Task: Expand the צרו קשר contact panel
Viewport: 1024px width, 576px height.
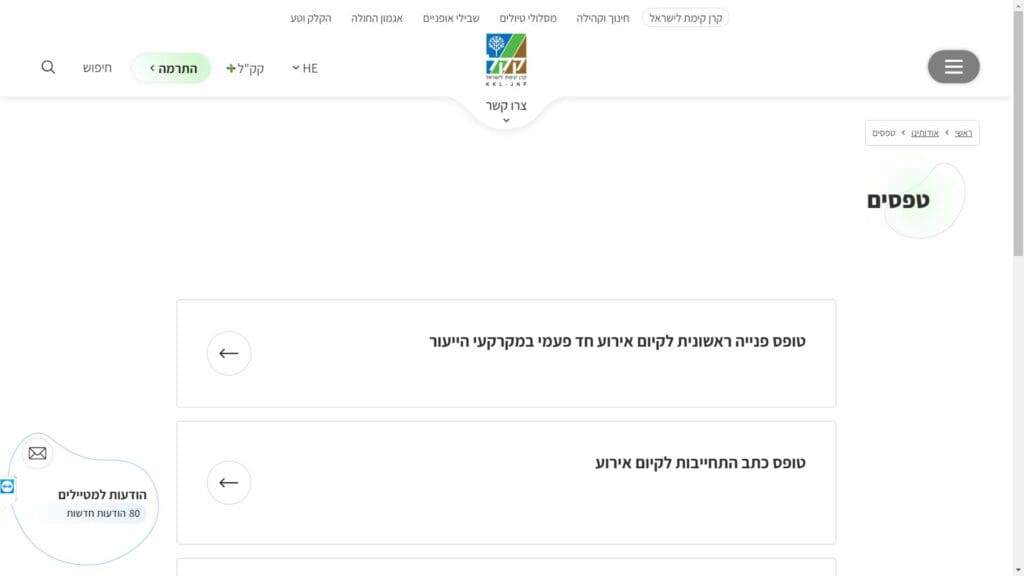Action: 506,111
